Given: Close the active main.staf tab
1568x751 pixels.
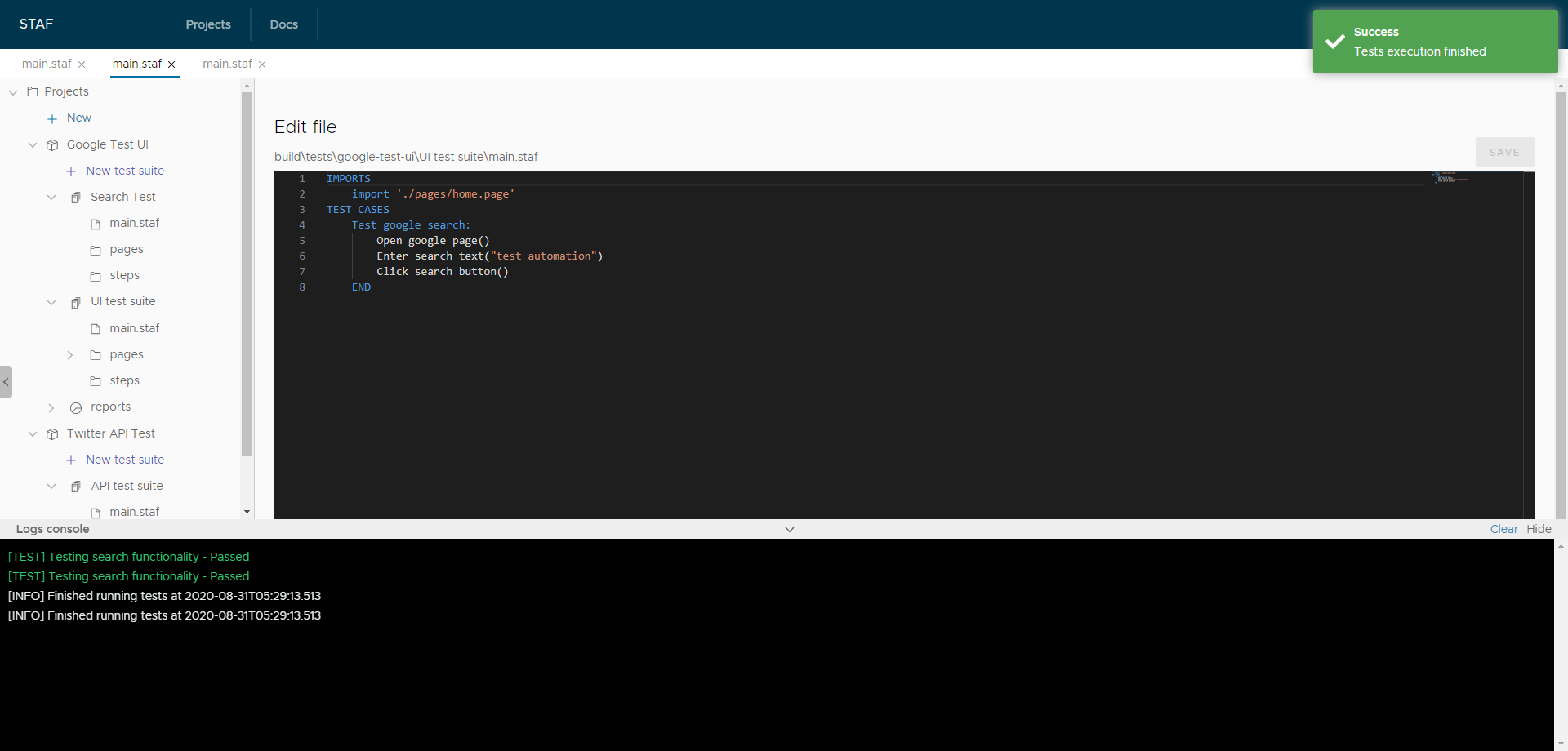Looking at the screenshot, I should coord(171,64).
